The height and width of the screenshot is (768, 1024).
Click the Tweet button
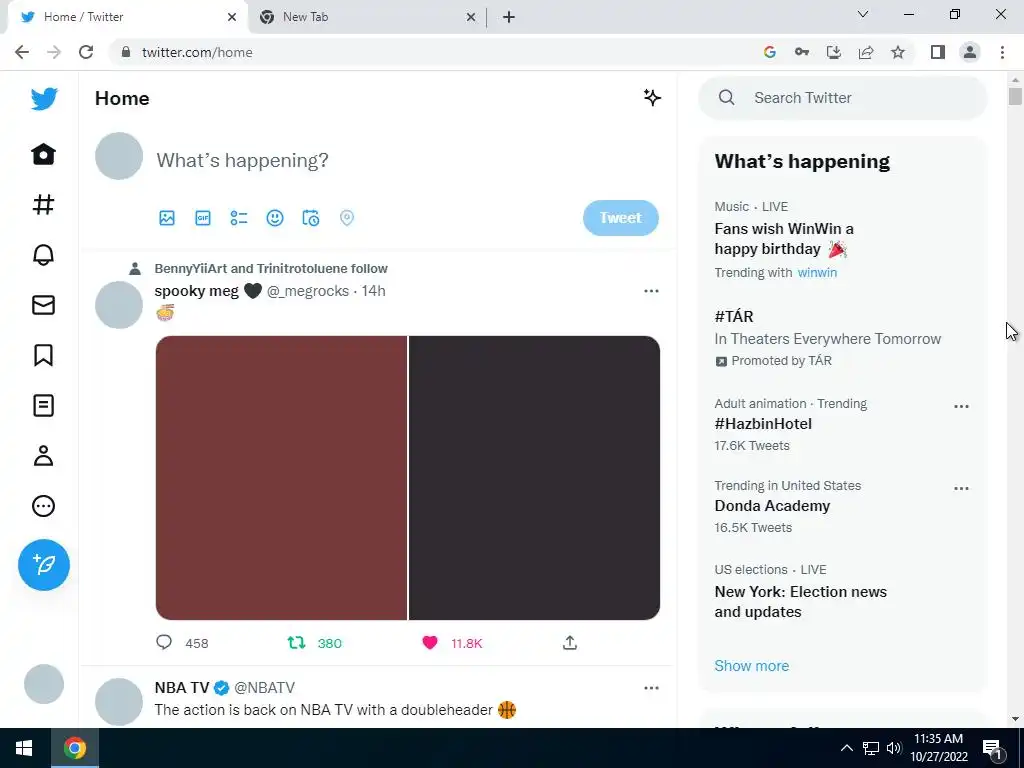coord(620,218)
